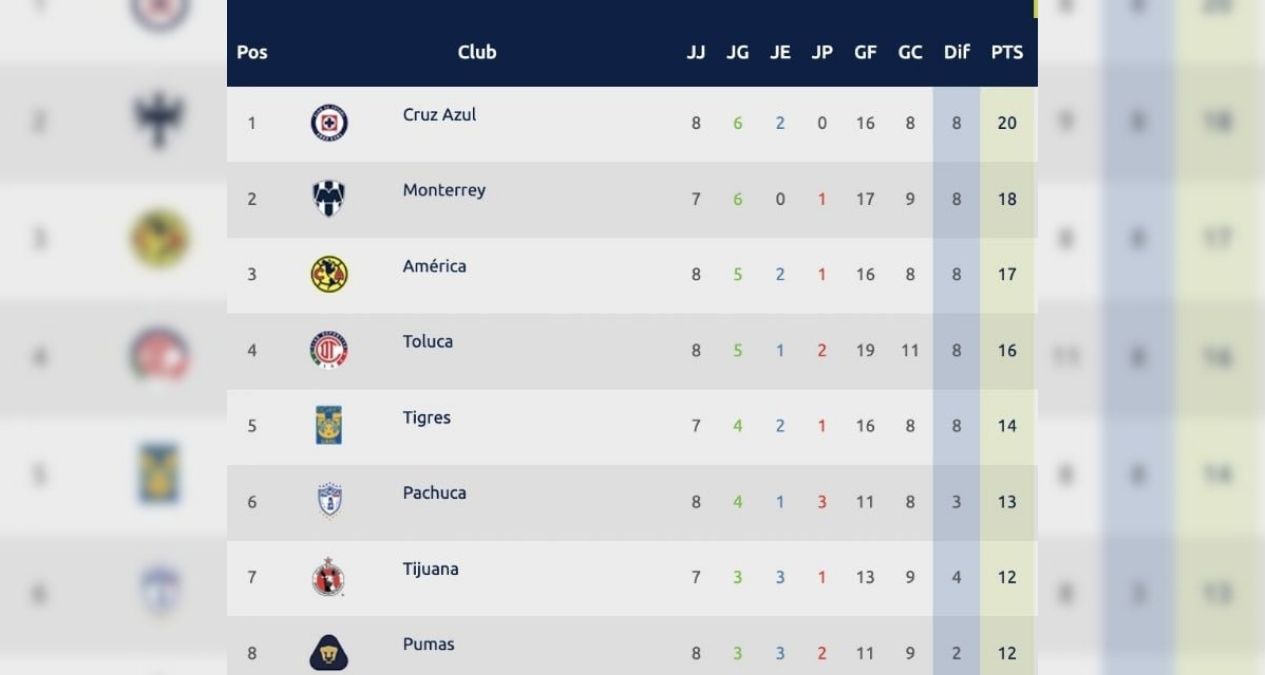Select the Toluca team name
The width and height of the screenshot is (1265, 675).
click(x=427, y=342)
